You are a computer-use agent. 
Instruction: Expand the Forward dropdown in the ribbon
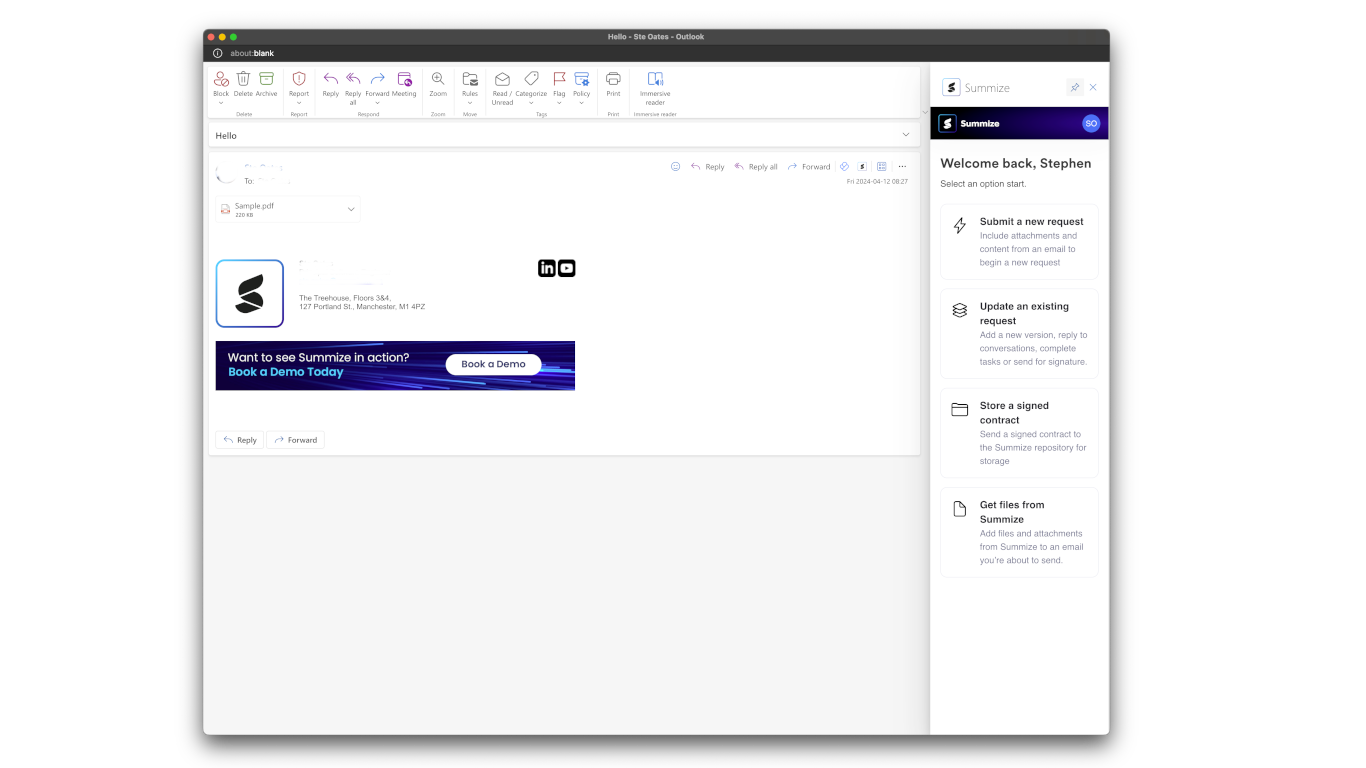point(377,102)
